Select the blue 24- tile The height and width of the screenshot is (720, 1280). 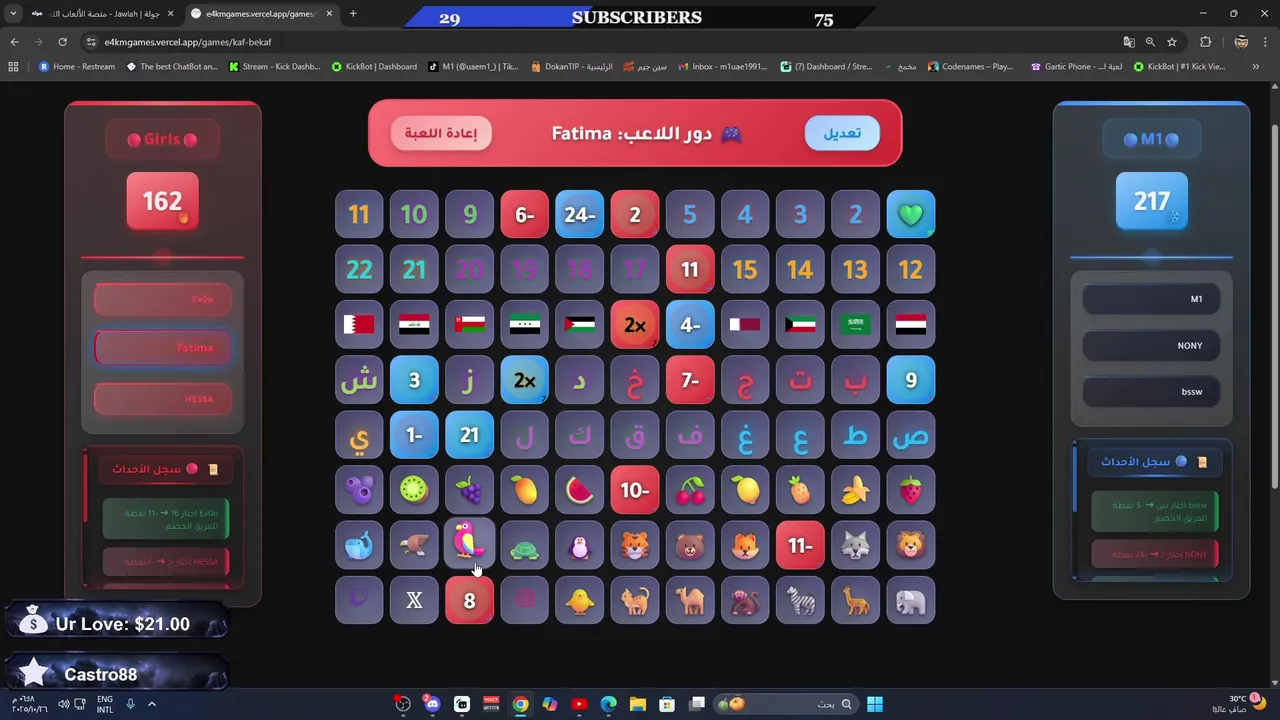[580, 215]
